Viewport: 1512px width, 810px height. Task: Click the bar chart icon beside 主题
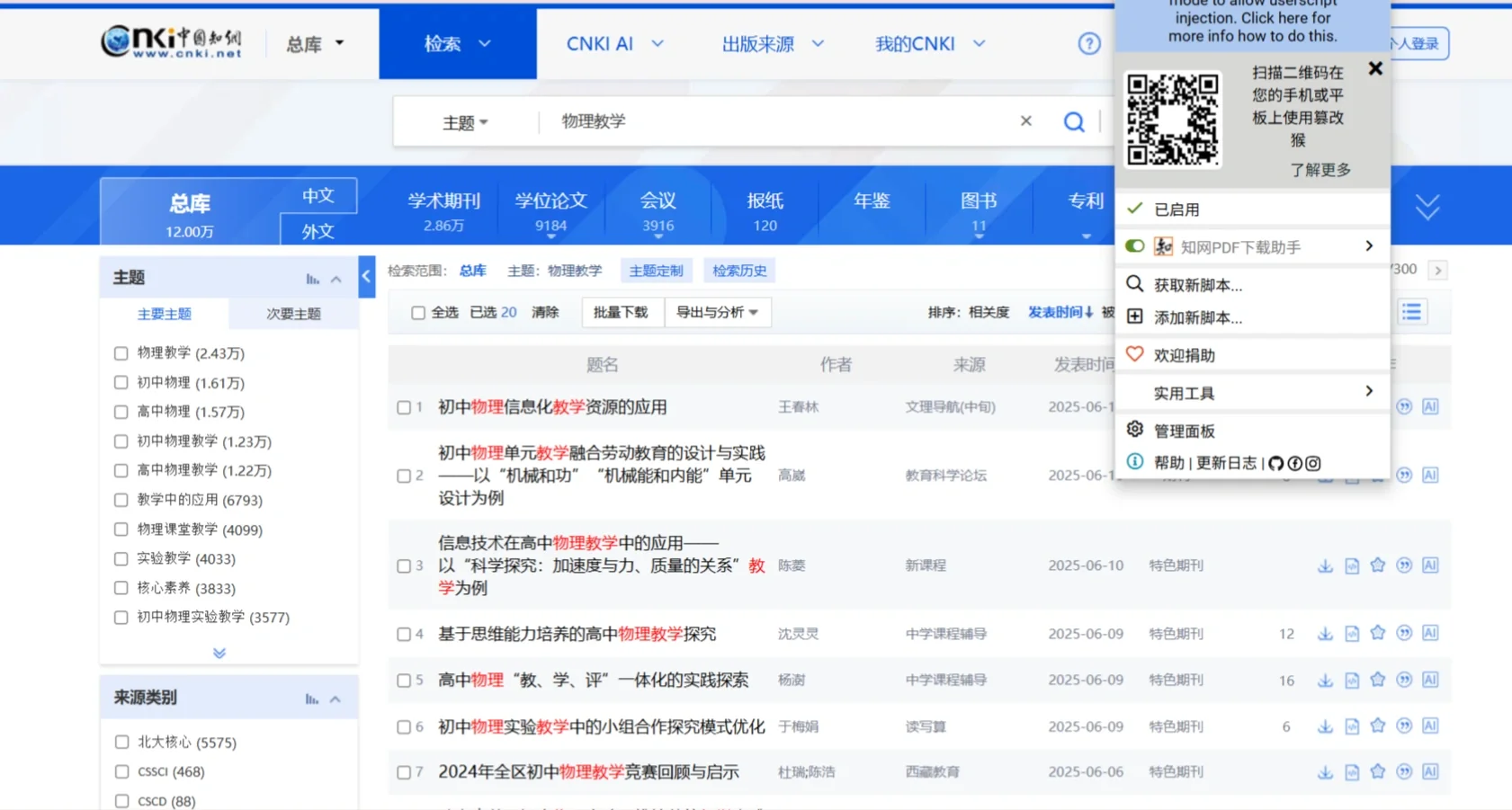pos(310,279)
